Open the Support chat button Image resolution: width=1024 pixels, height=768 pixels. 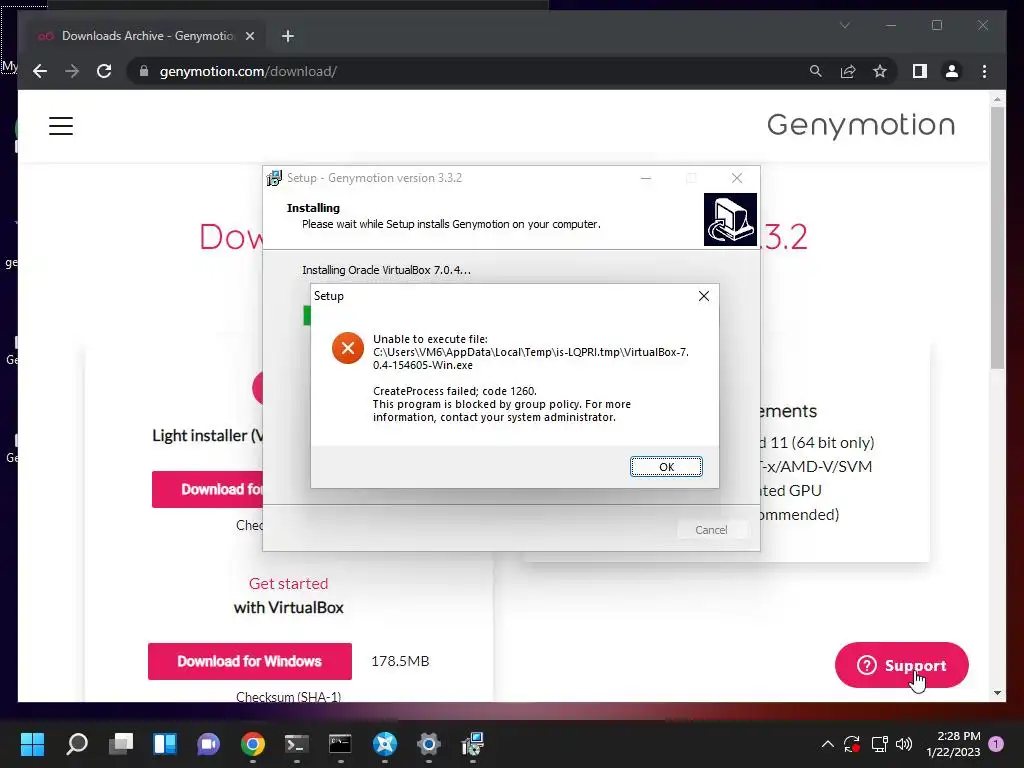tap(901, 665)
